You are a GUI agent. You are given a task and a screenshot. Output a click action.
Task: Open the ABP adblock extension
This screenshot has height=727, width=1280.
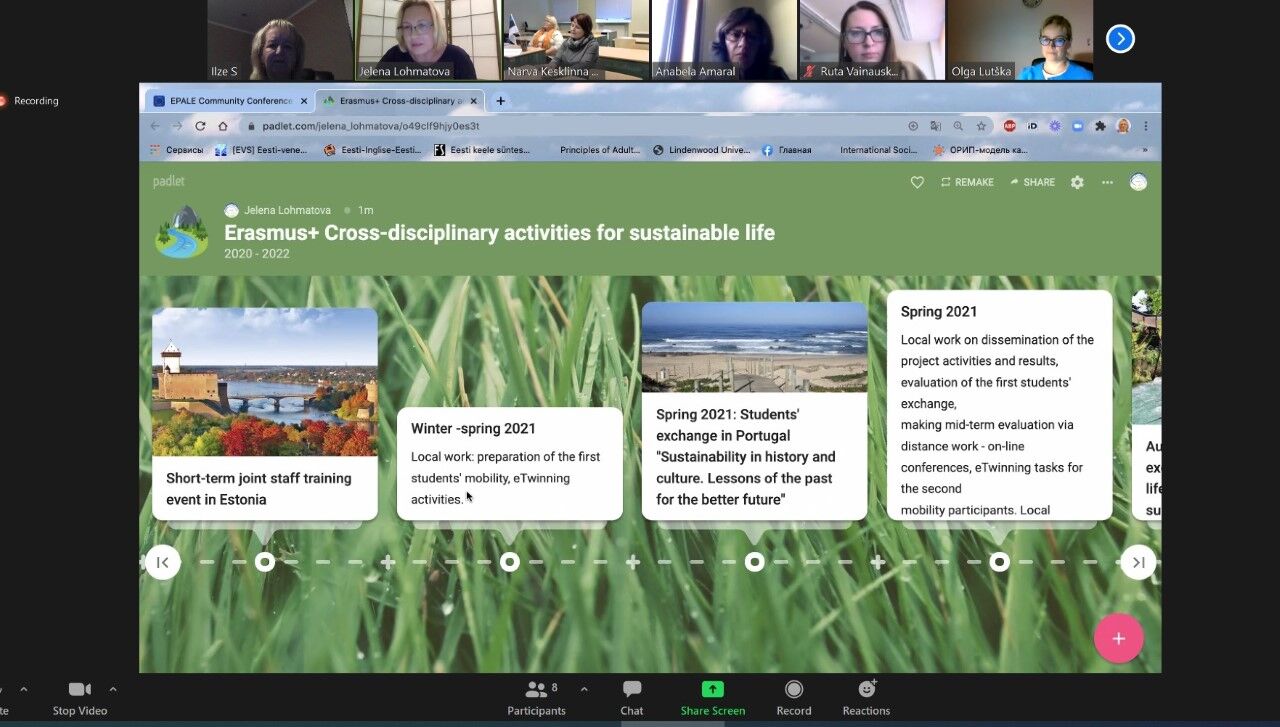pos(1010,126)
